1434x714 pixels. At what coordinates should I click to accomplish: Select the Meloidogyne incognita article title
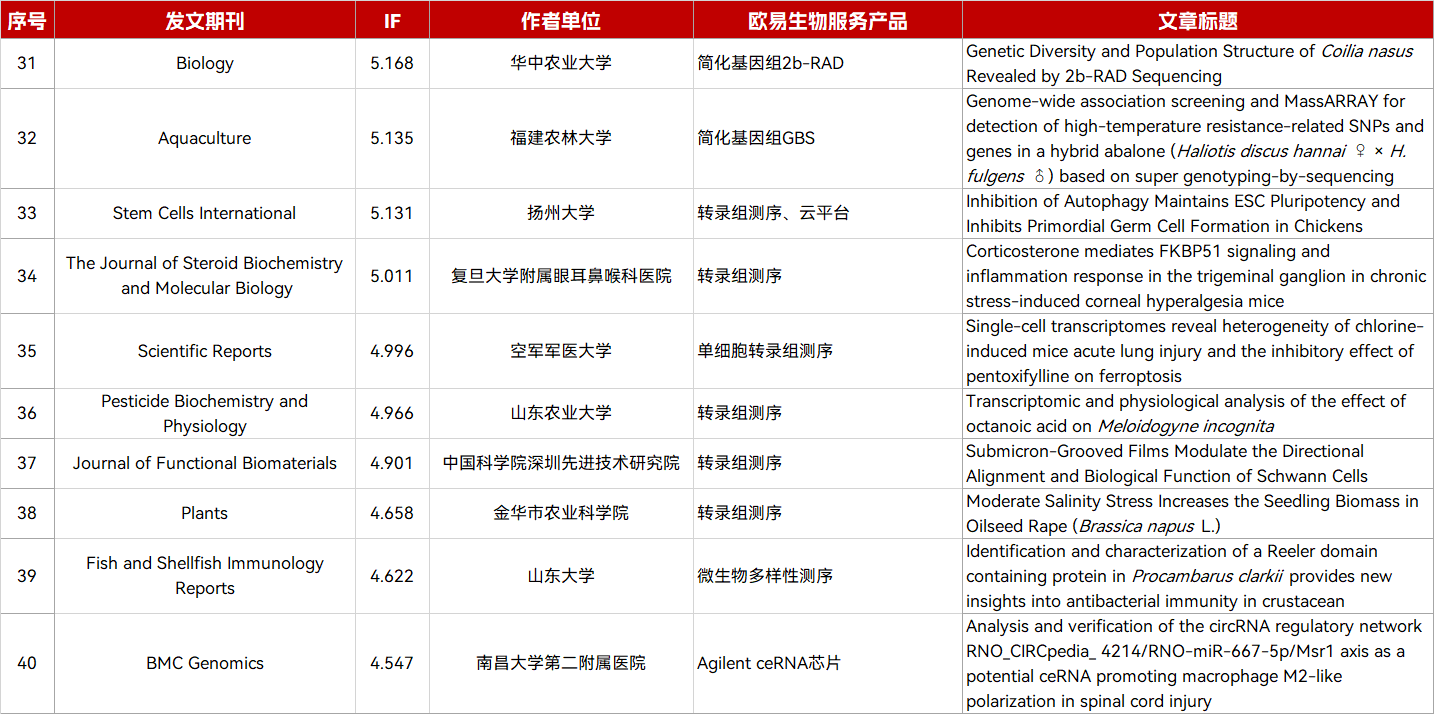click(1198, 414)
